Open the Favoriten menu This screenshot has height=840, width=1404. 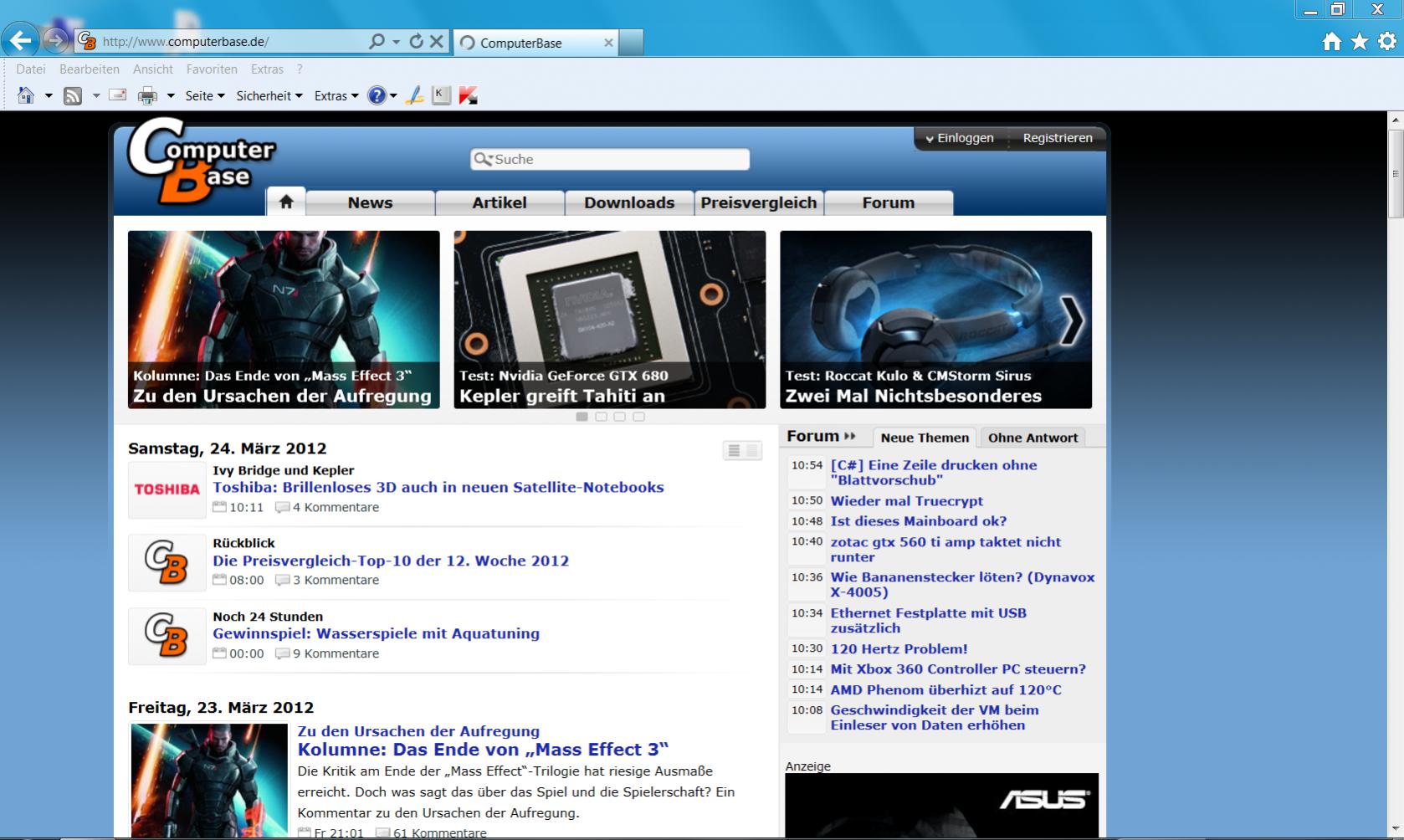[212, 69]
